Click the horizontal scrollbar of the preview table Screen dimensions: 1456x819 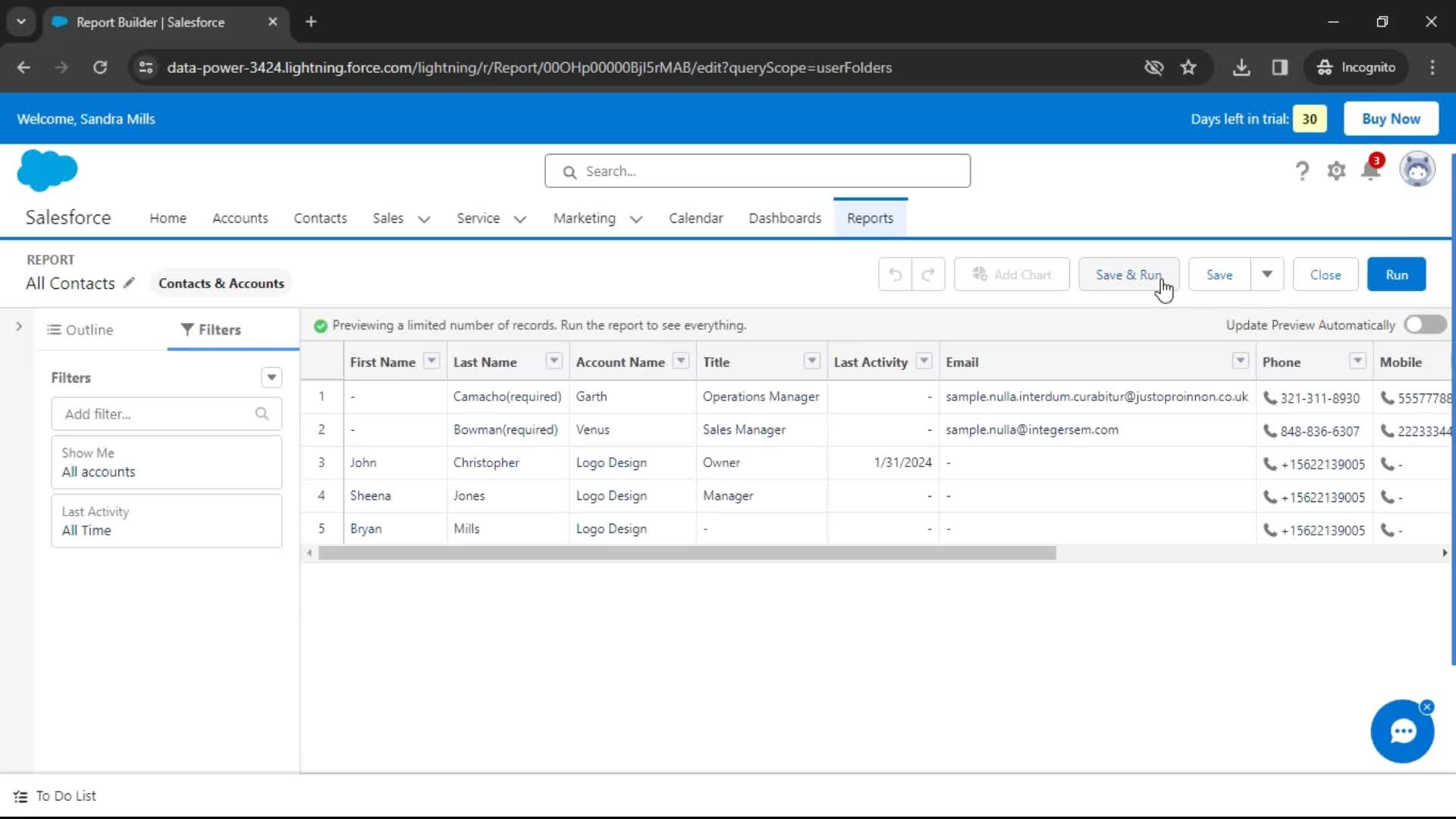coord(687,554)
